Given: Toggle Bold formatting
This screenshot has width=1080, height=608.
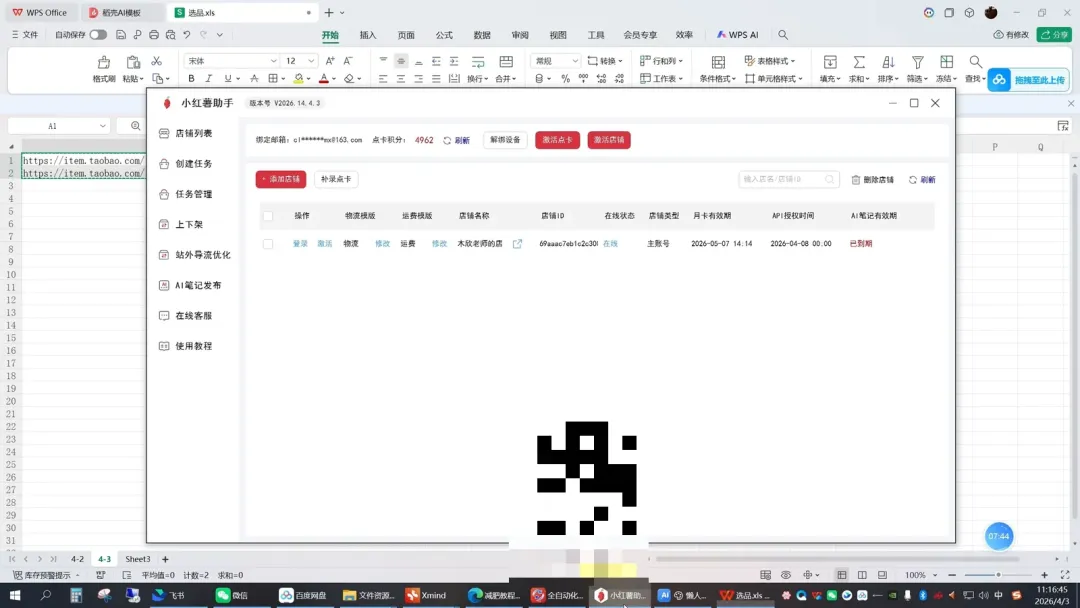Looking at the screenshot, I should point(191,78).
